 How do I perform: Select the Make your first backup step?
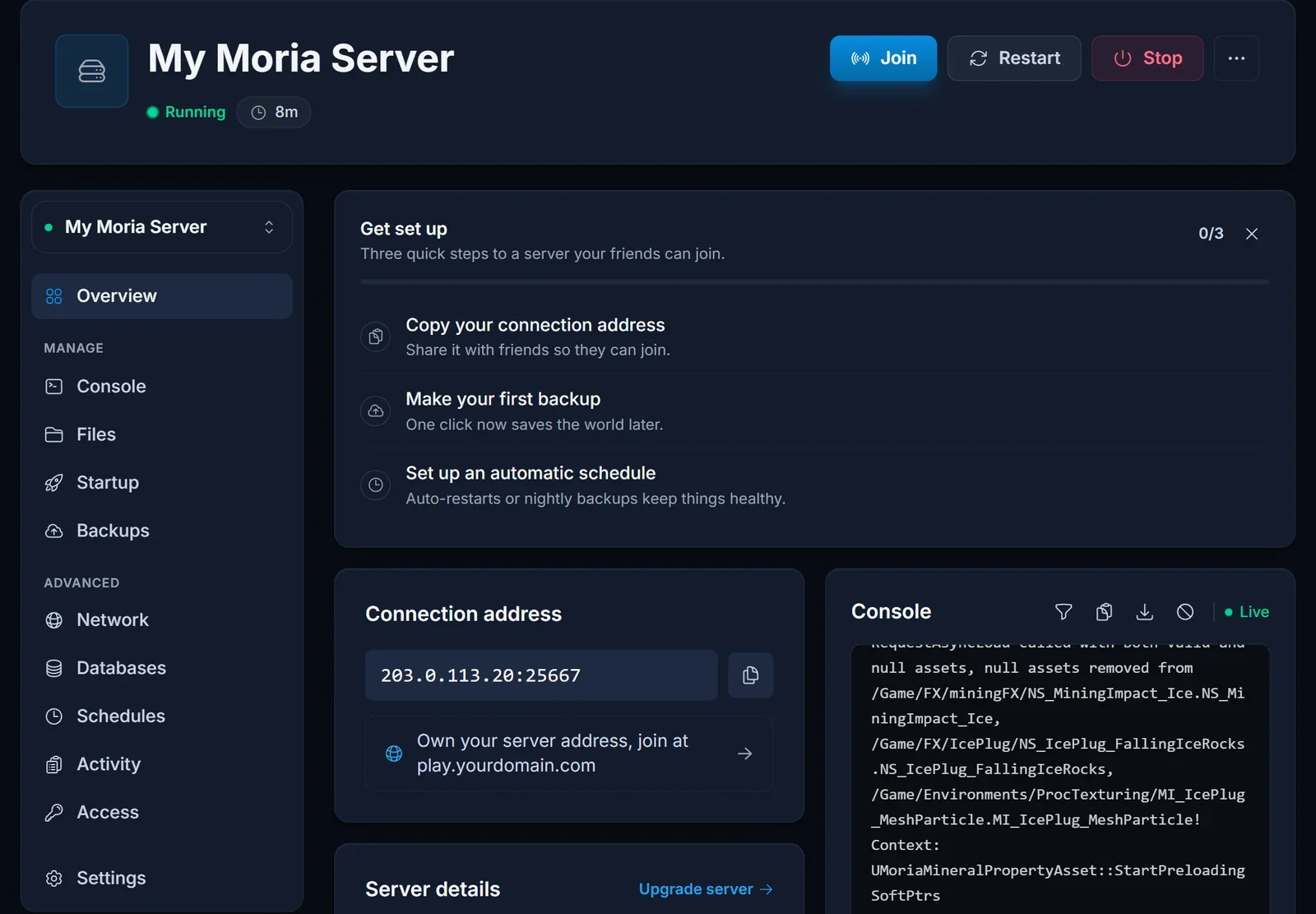pyautogui.click(x=814, y=411)
